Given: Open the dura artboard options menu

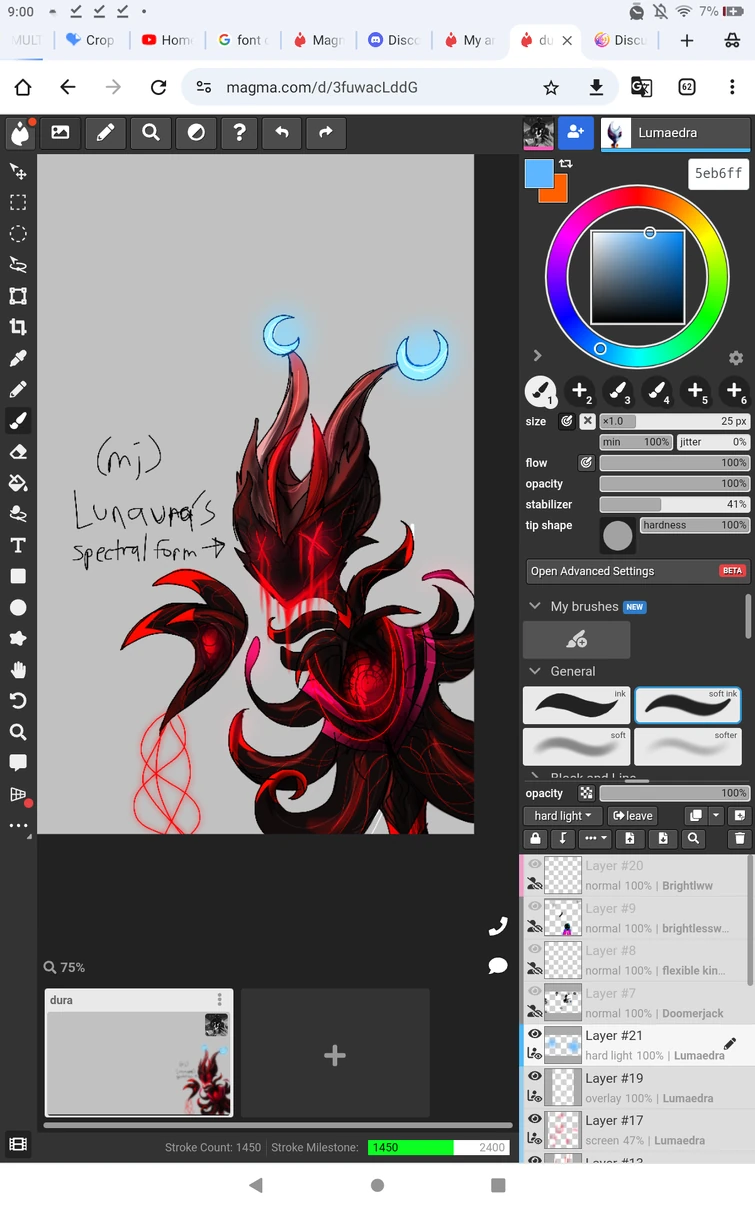Looking at the screenshot, I should pyautogui.click(x=220, y=1000).
